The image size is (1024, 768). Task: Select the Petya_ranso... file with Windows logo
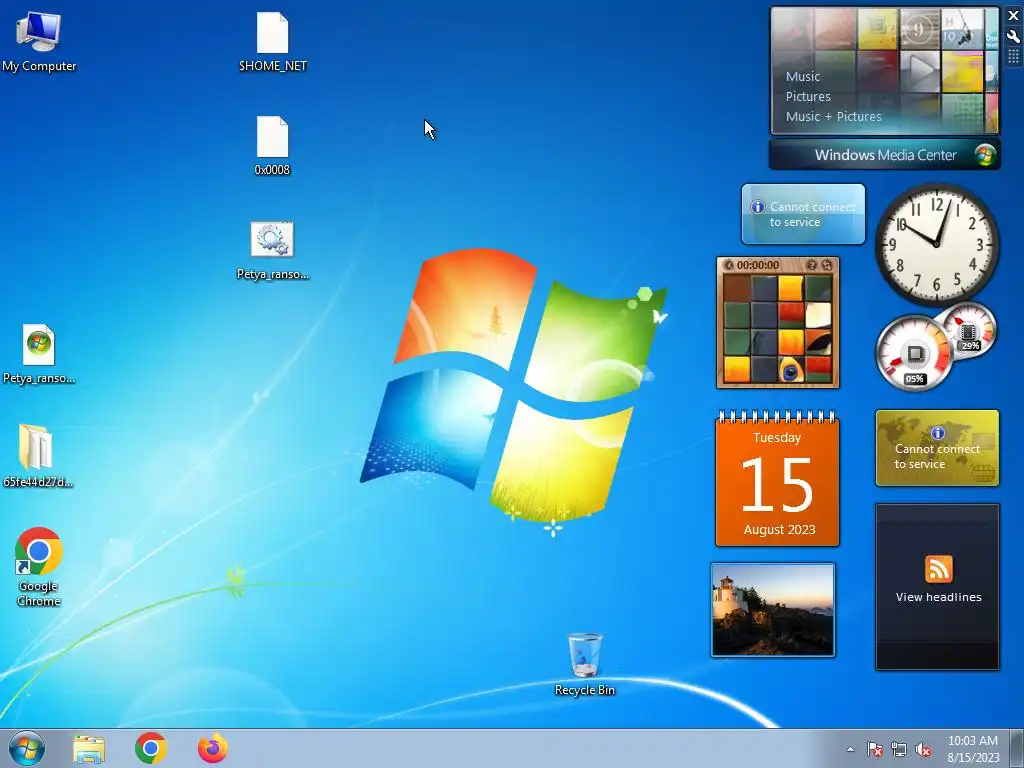39,355
